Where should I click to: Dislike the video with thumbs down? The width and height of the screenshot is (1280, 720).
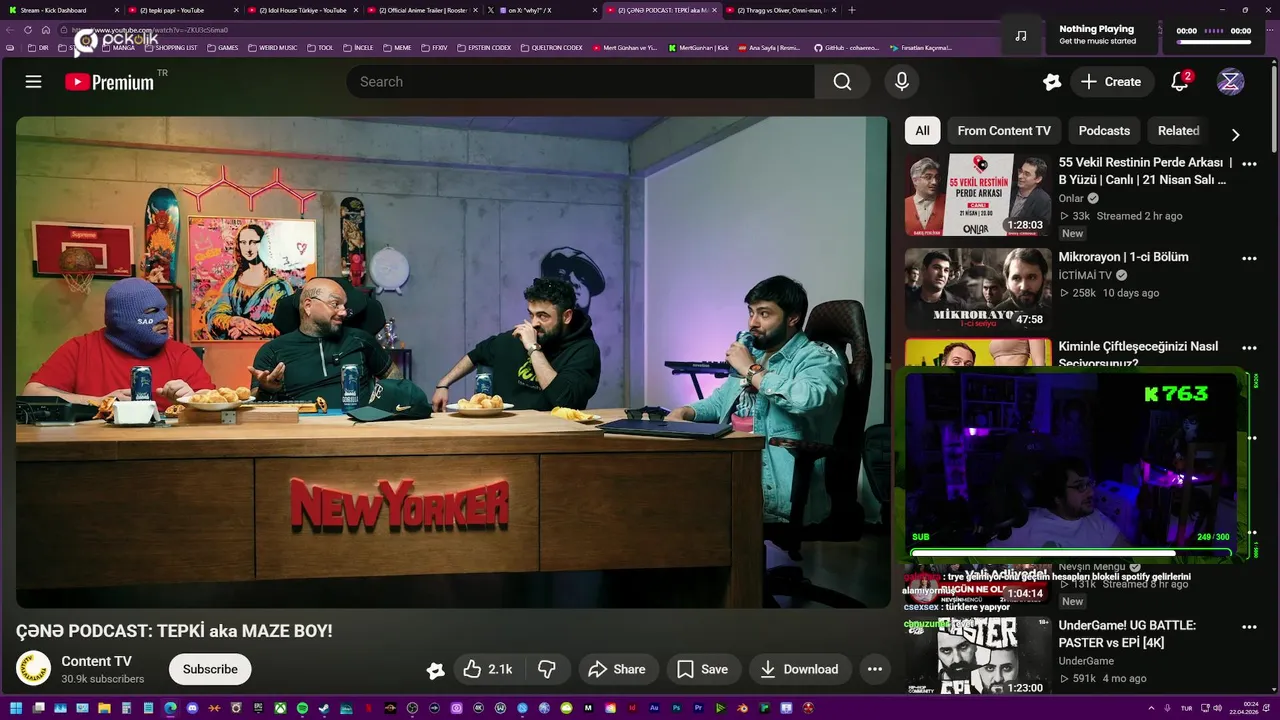tap(547, 669)
